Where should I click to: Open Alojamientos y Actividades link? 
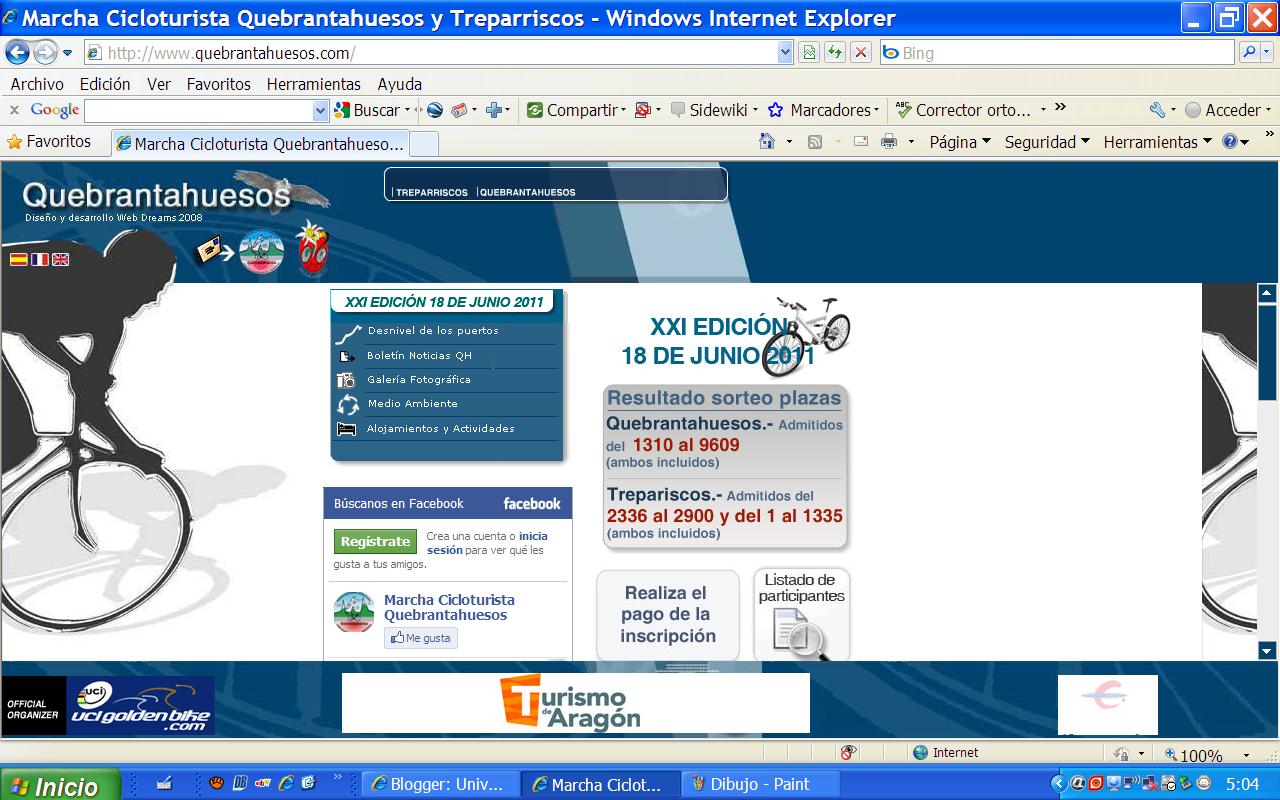tap(440, 429)
